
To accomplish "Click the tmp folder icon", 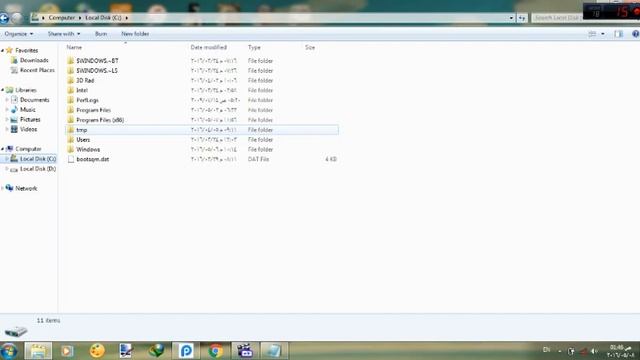I will click(71, 129).
